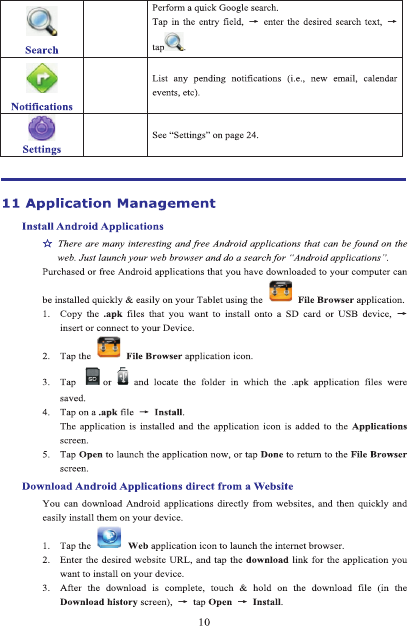408x626 pixels.
Task: Click the 'Install Android Applications' subheading
Action: pos(93,226)
